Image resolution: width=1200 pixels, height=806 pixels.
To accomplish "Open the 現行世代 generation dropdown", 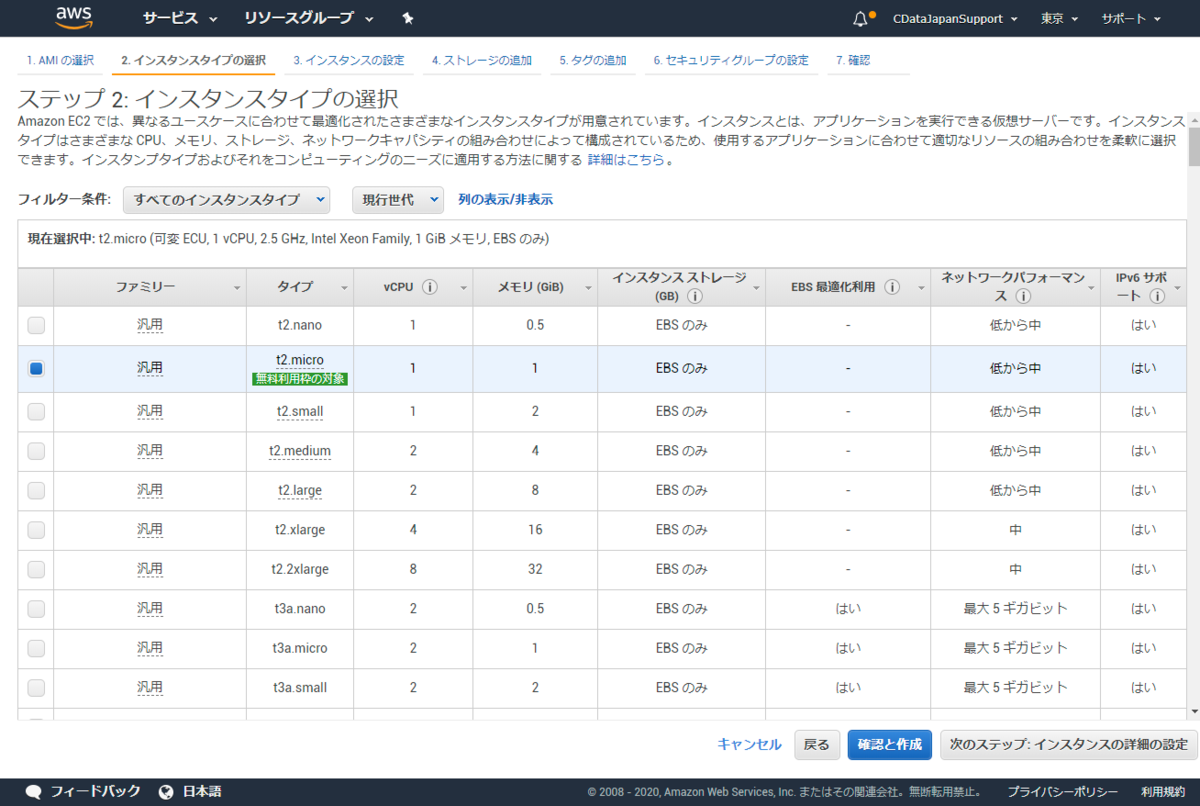I will click(x=397, y=200).
